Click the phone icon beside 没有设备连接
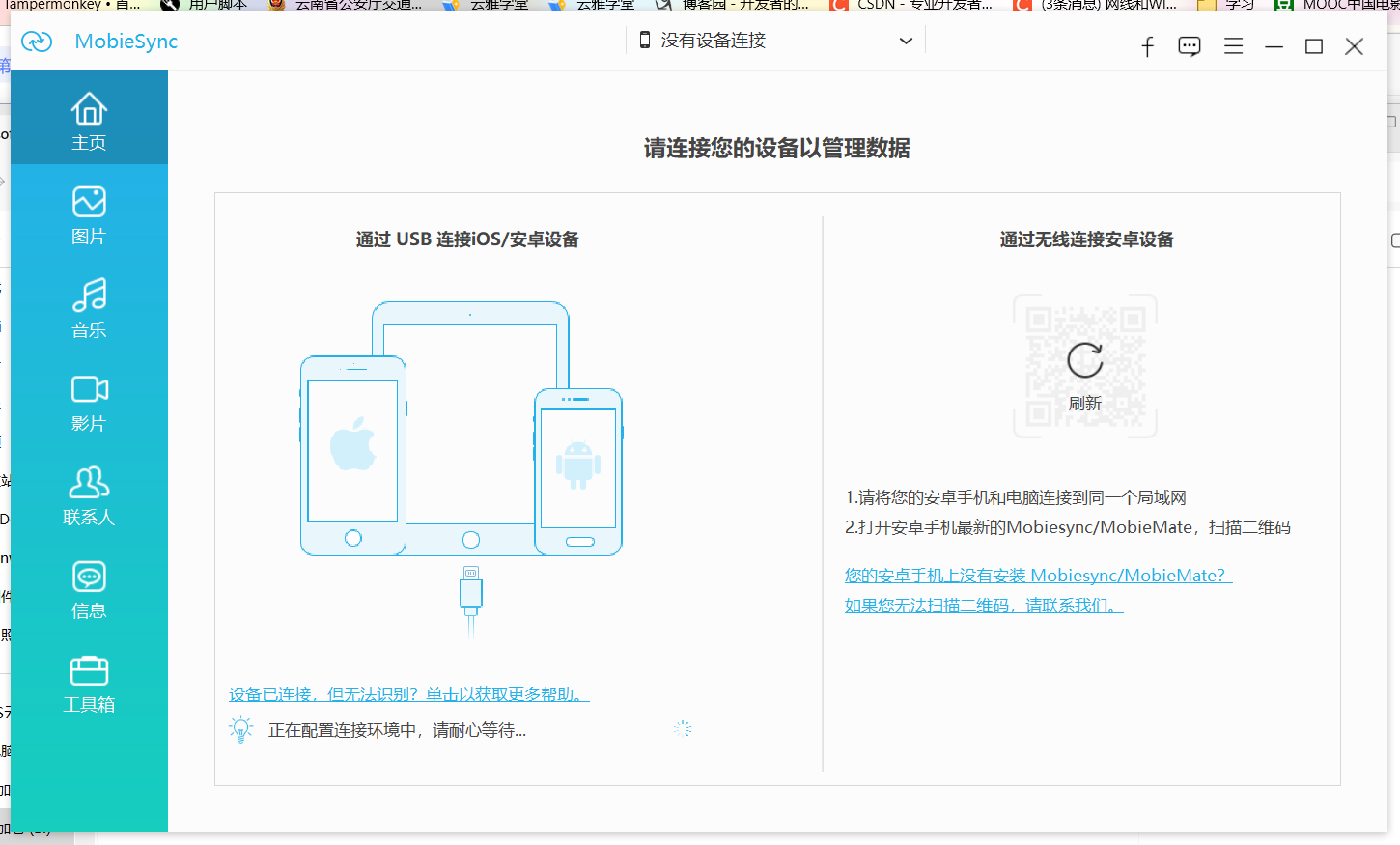The height and width of the screenshot is (845, 1400). coord(645,40)
